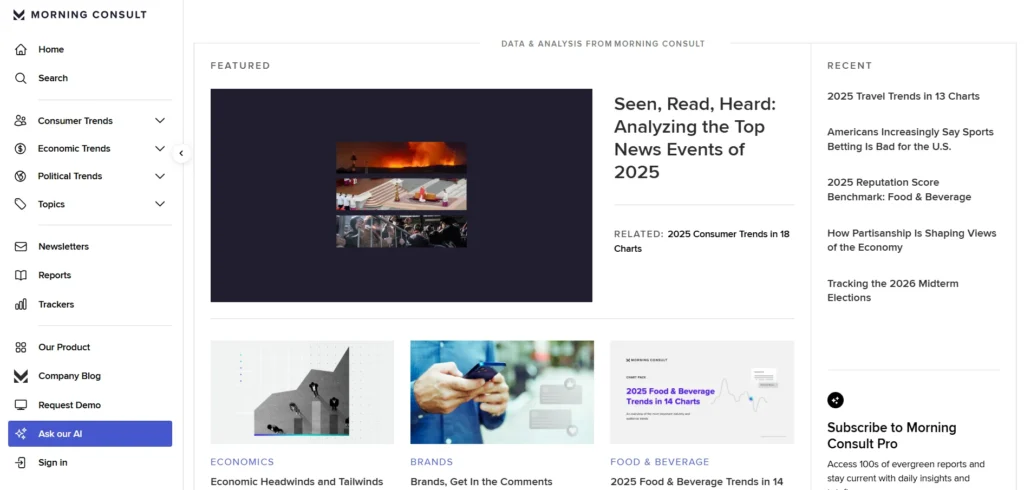
Task: Click the Request Demo monitor icon
Action: pos(20,405)
